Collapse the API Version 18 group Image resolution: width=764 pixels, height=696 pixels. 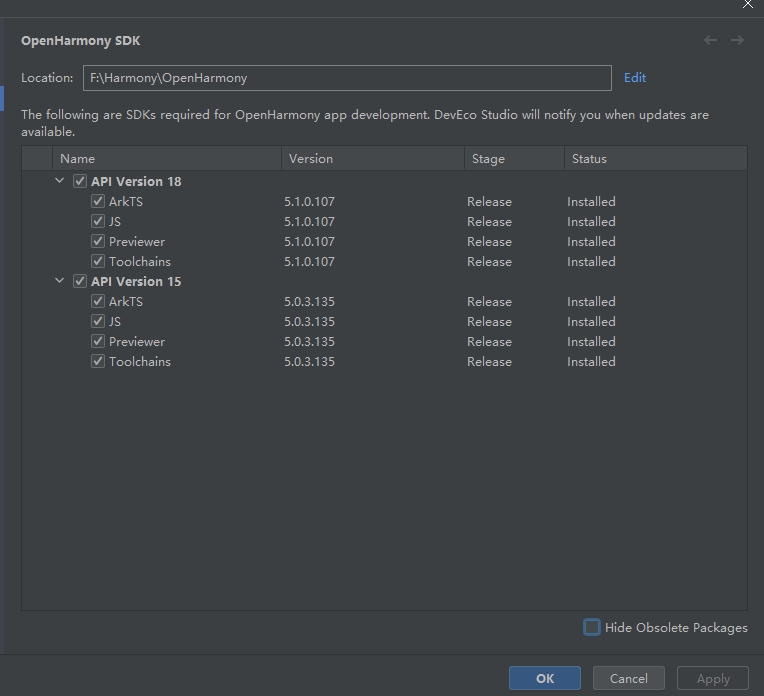(59, 181)
